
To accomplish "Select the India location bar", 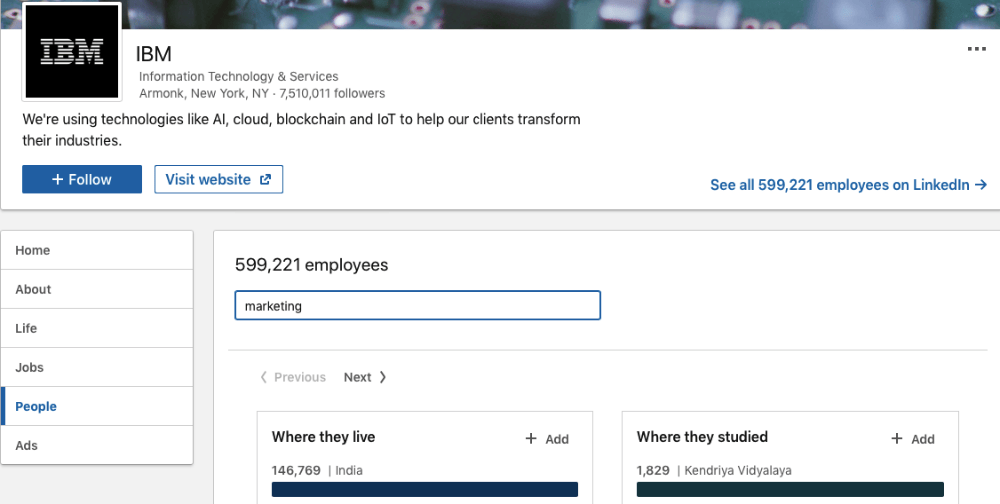I will tap(424, 489).
